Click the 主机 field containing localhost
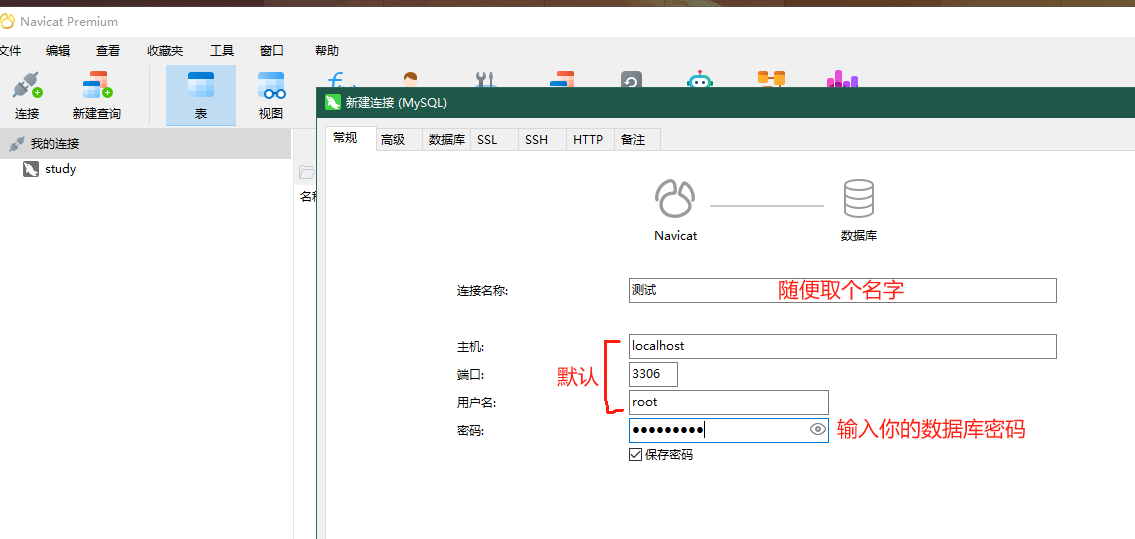Image resolution: width=1135 pixels, height=539 pixels. point(843,346)
